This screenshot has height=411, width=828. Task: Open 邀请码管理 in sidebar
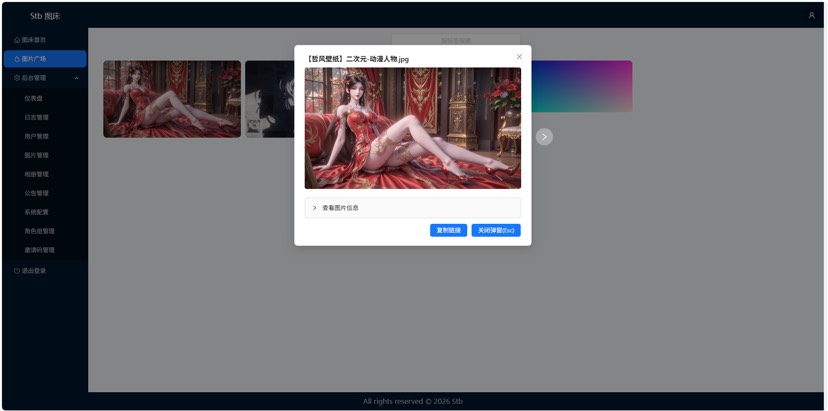tap(40, 250)
